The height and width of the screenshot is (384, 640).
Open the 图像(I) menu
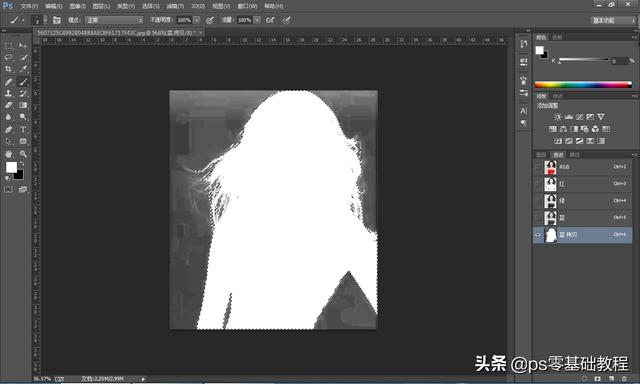(x=78, y=6)
